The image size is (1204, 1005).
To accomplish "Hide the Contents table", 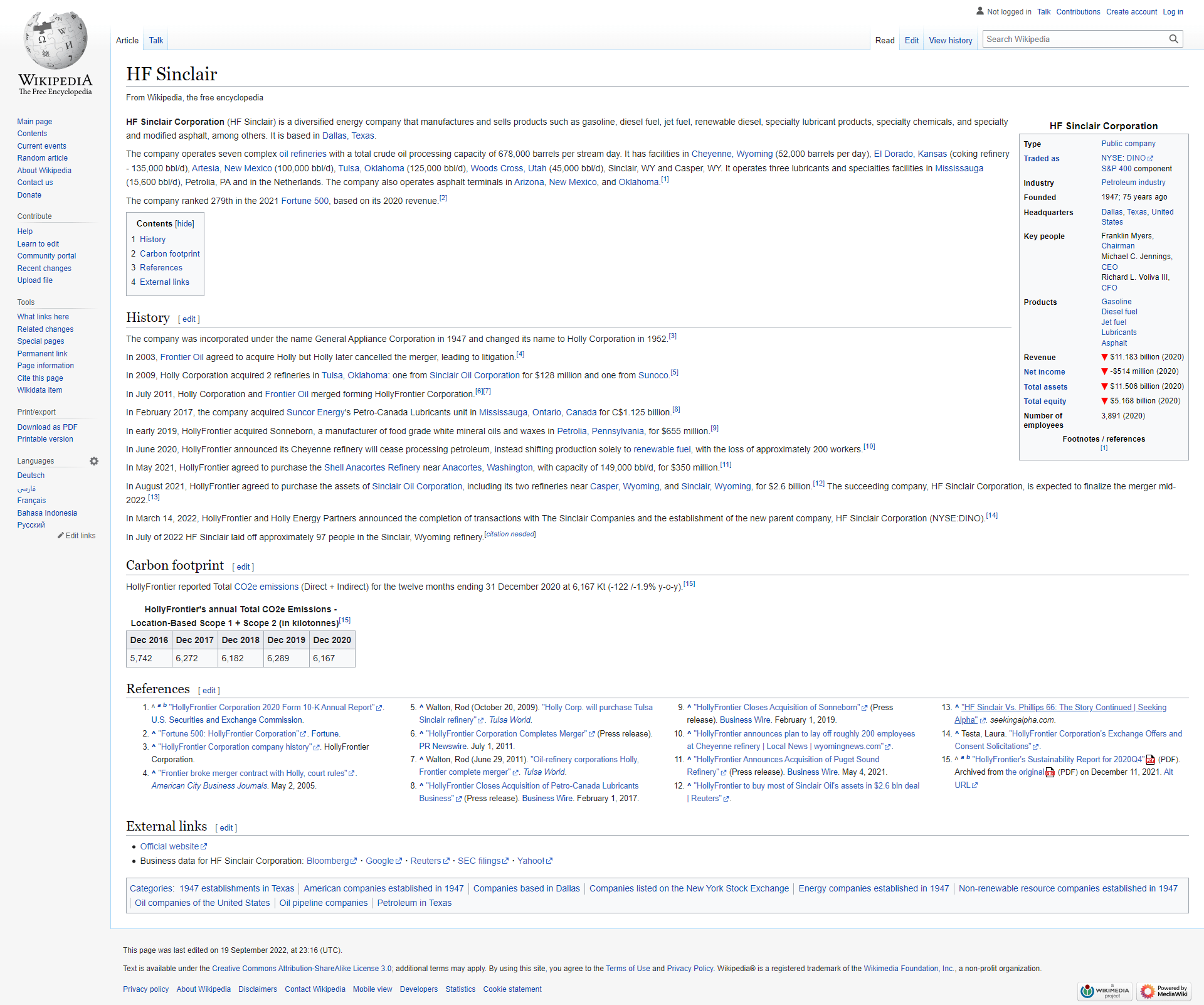I will pos(184,224).
